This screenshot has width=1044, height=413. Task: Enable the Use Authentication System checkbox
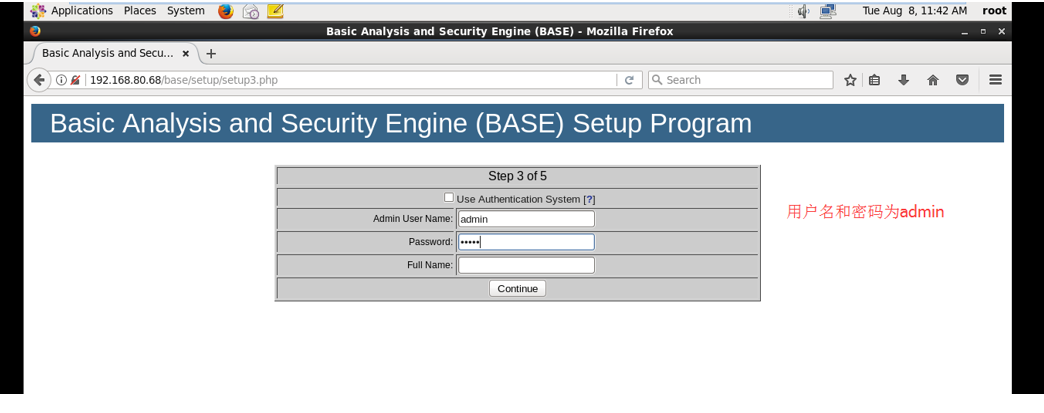tap(449, 197)
